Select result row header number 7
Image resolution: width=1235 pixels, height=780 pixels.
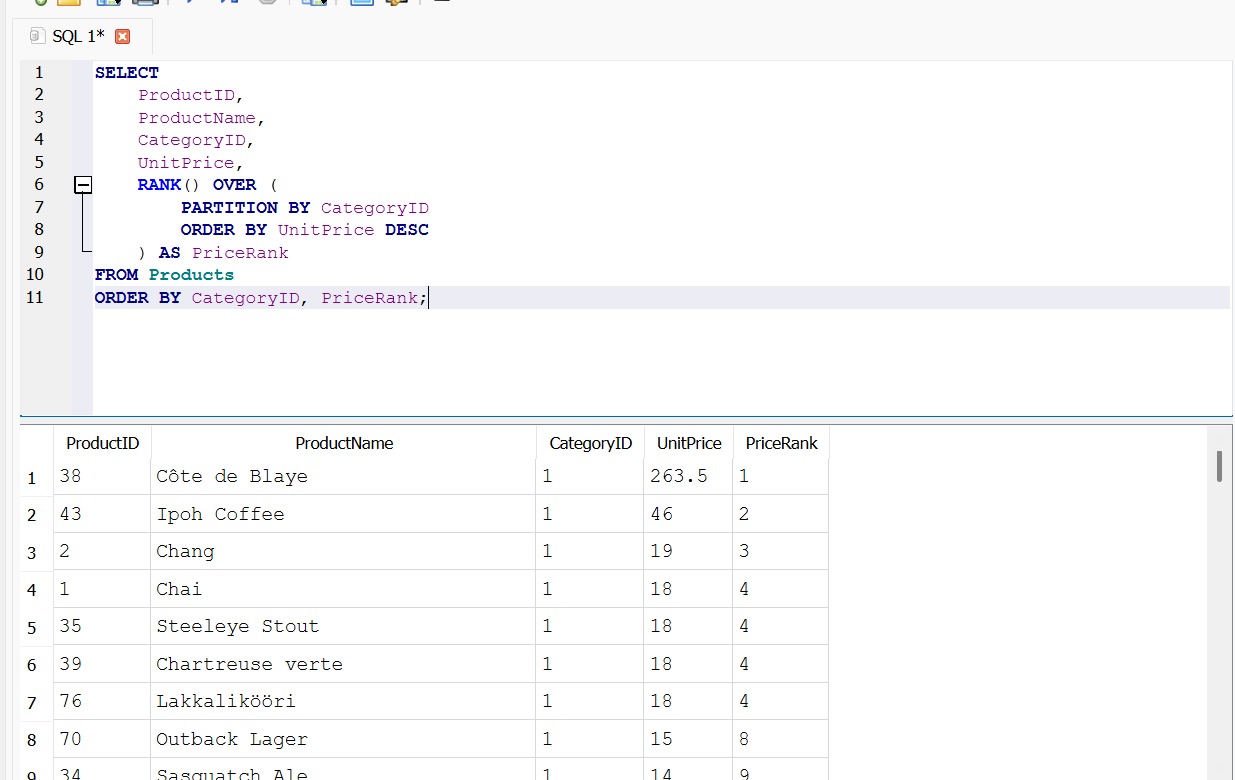32,703
